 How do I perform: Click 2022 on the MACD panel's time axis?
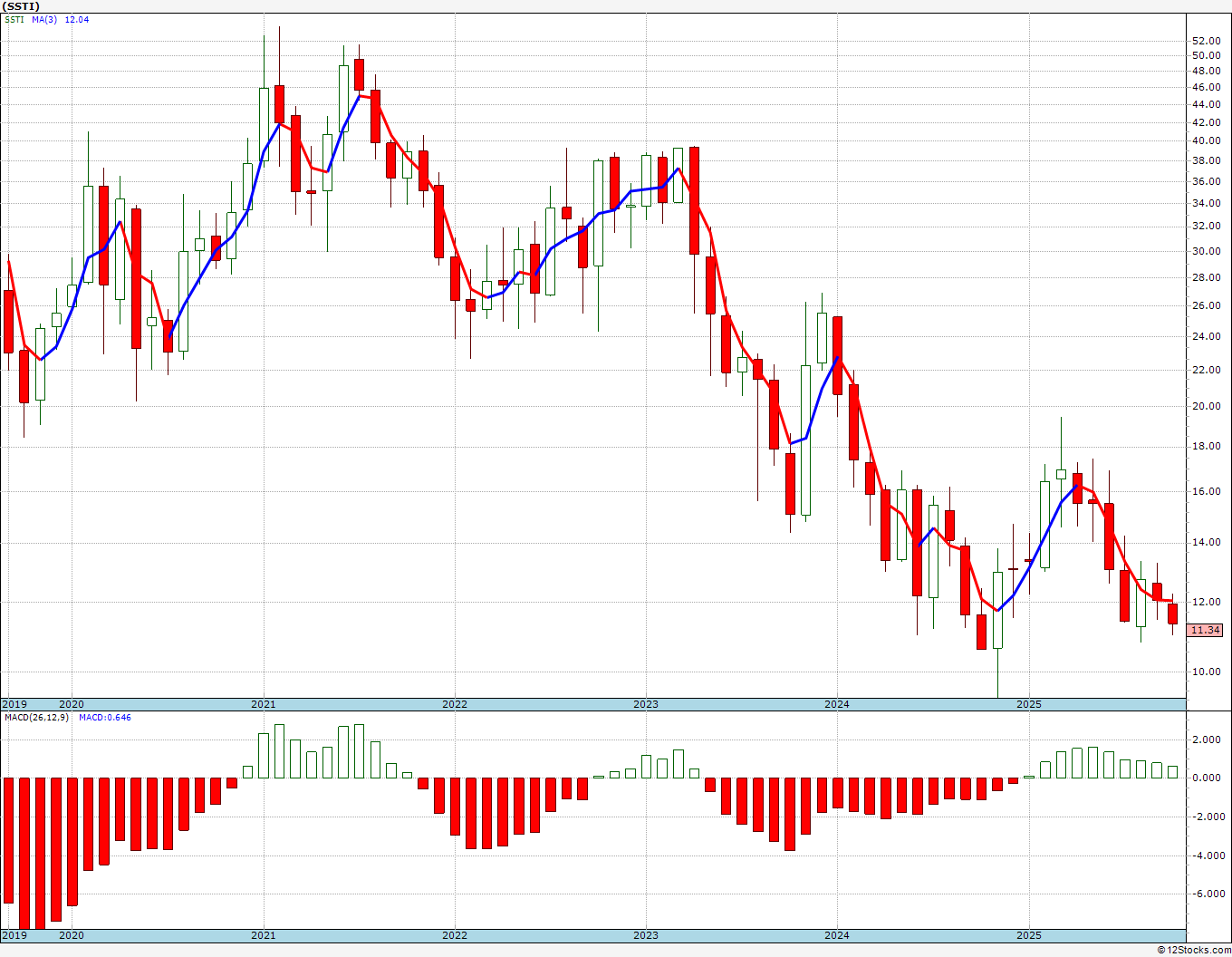click(x=455, y=935)
